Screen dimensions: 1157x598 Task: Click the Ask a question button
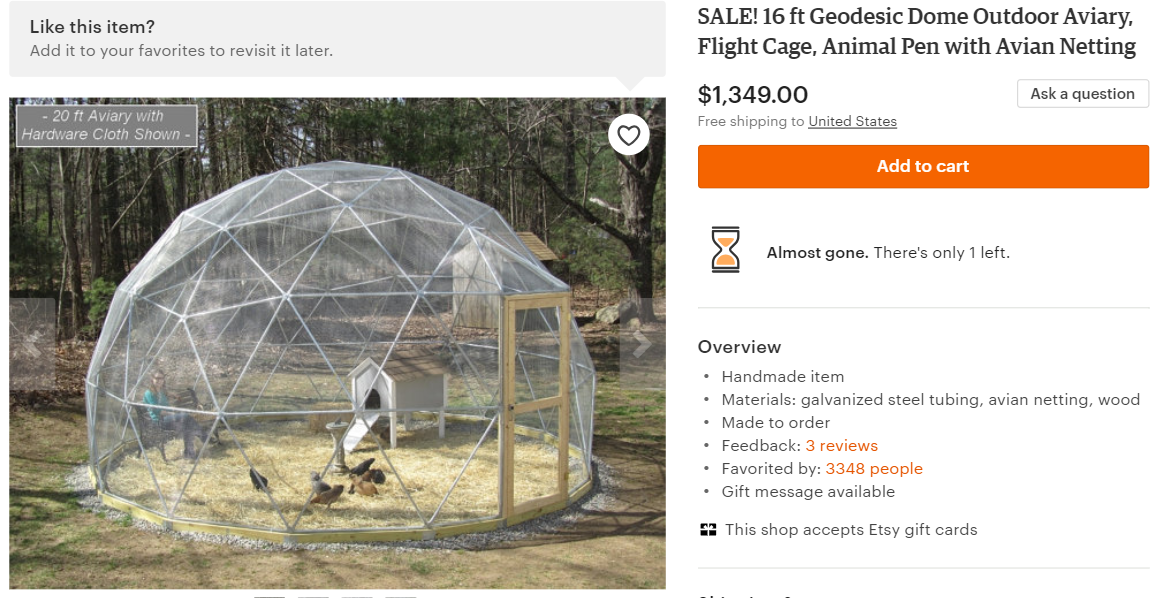(x=1083, y=94)
